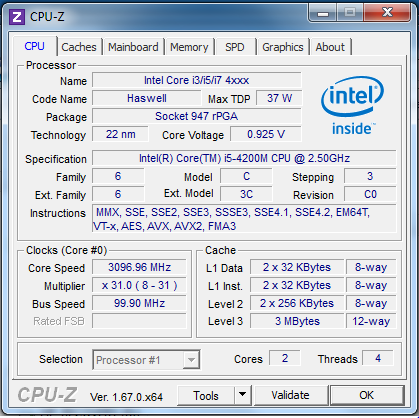The width and height of the screenshot is (419, 418).
Task: Click the version text Ver. 1.67.0.x64
Action: (126, 397)
